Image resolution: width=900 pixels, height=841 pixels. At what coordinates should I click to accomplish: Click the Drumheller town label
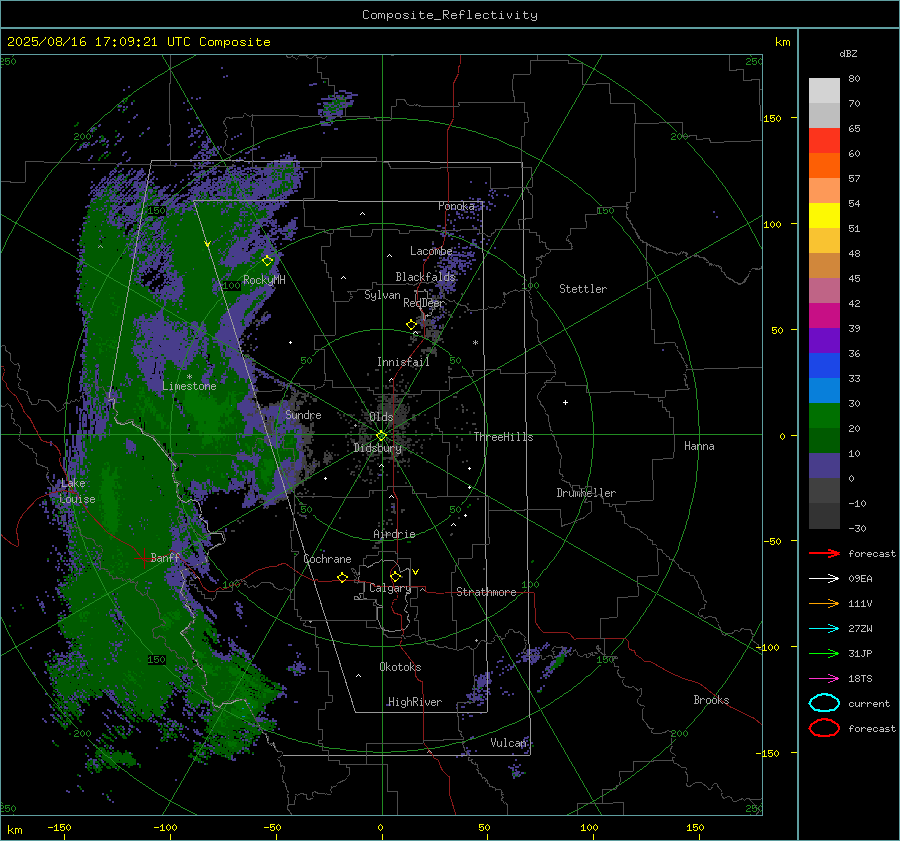pos(585,493)
